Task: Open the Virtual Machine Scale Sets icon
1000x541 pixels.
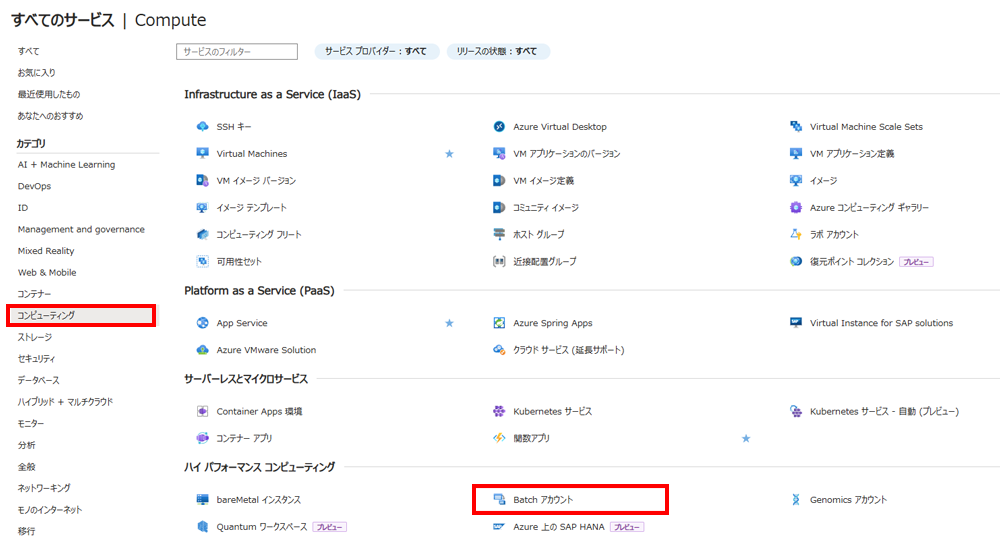Action: (x=796, y=126)
